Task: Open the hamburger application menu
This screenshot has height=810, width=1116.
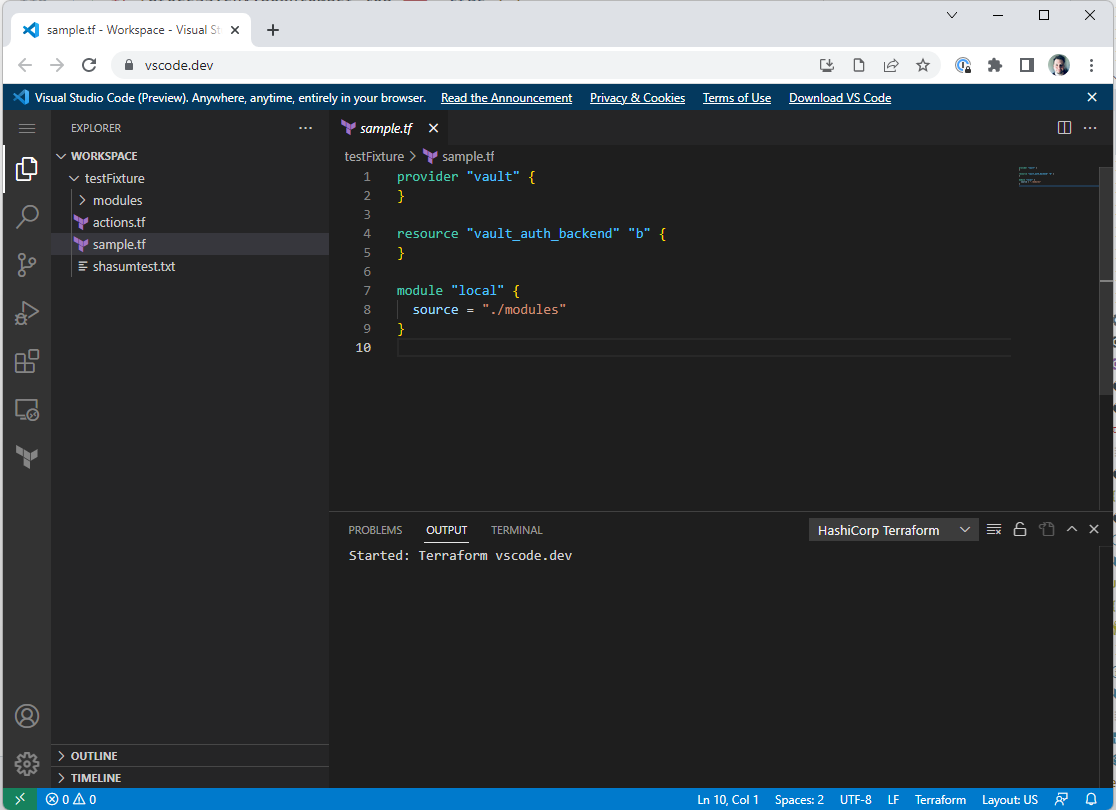Action: pos(27,128)
